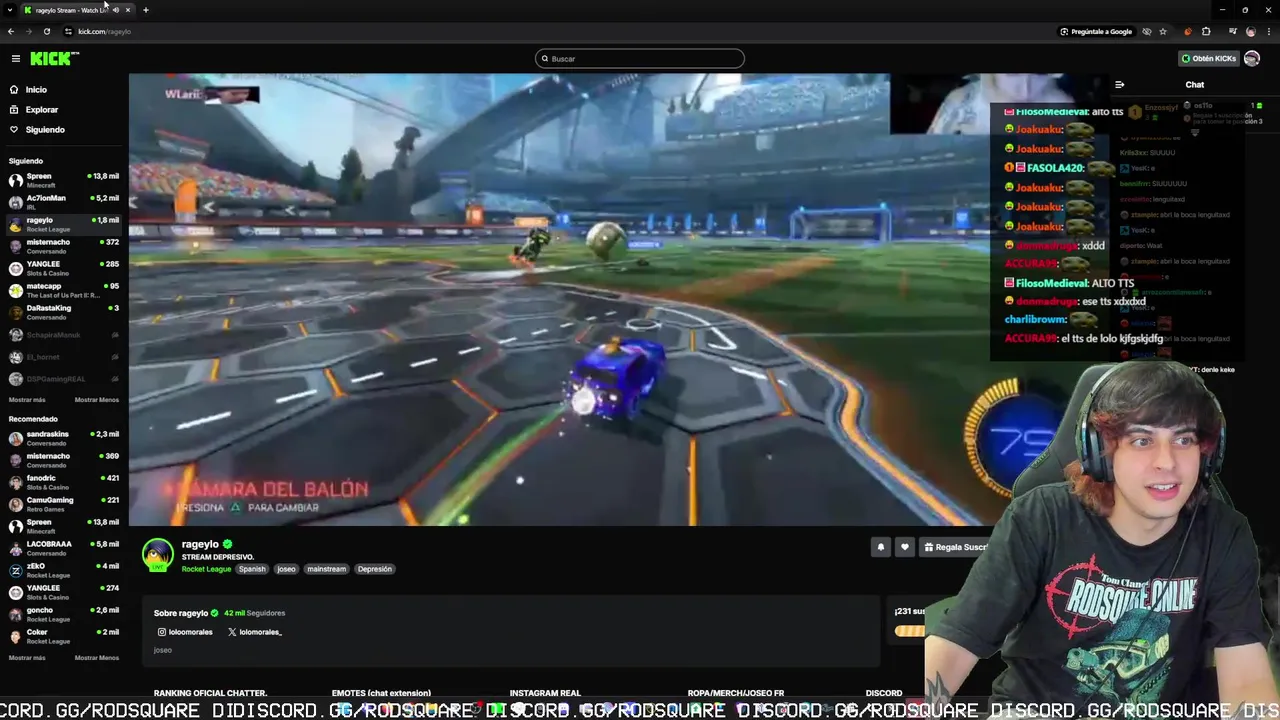Open LACOBRAAA recommended channel

point(64,548)
